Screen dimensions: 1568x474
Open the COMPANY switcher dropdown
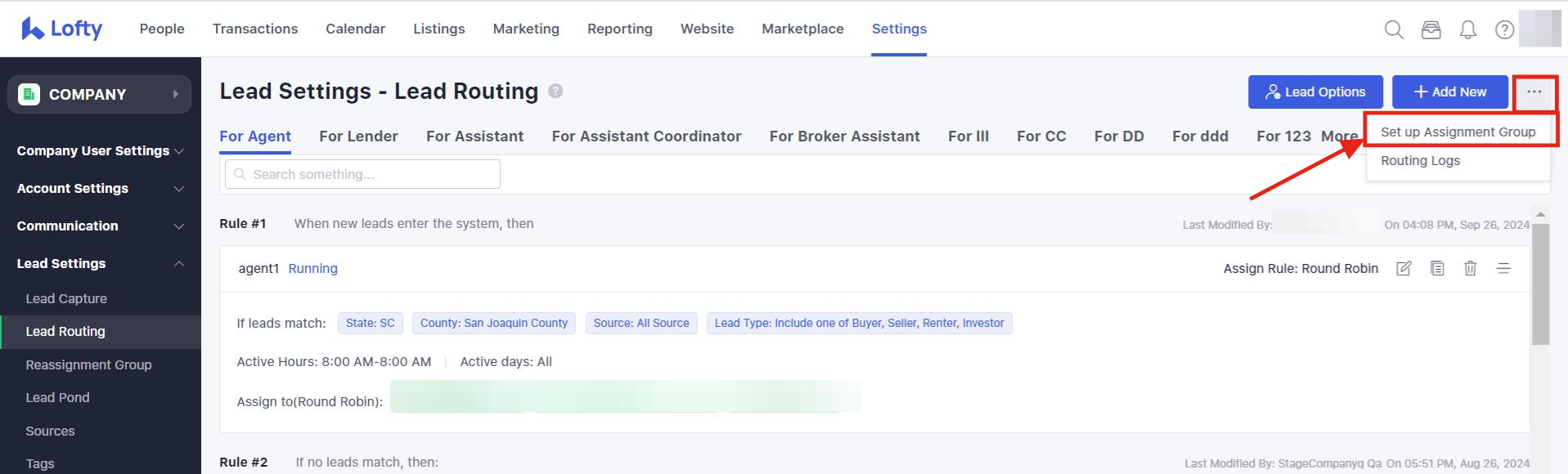click(99, 94)
